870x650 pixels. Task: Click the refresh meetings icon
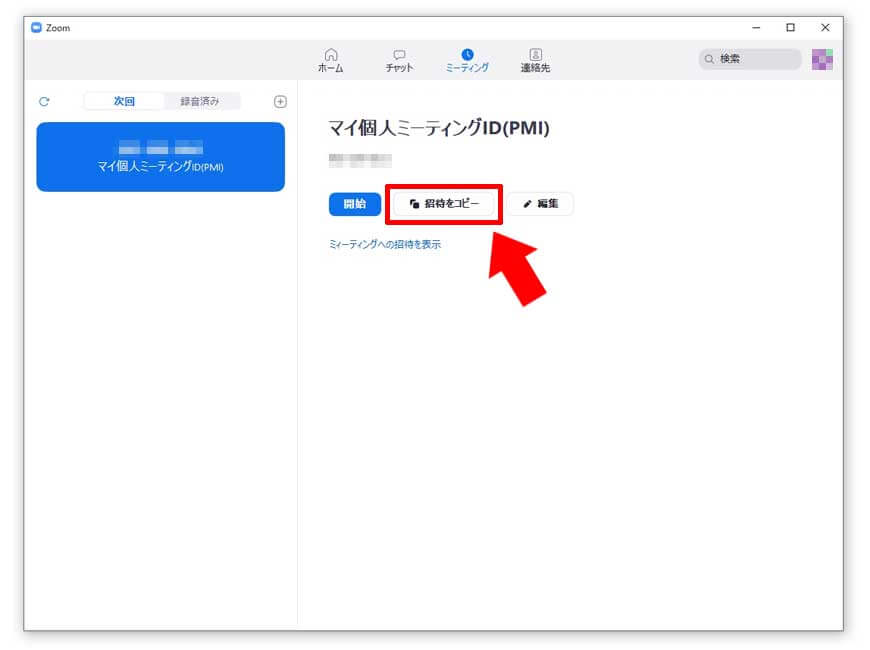point(44,102)
